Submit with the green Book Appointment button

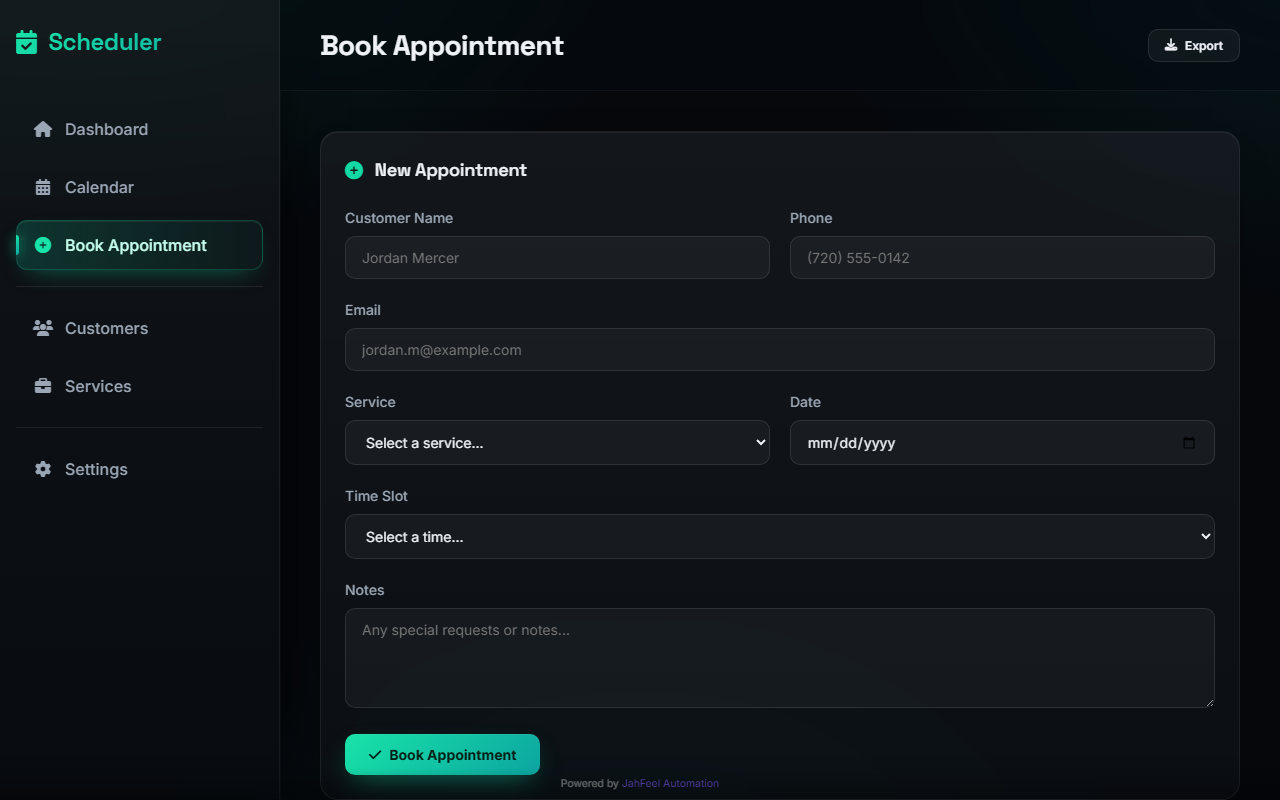(x=442, y=755)
